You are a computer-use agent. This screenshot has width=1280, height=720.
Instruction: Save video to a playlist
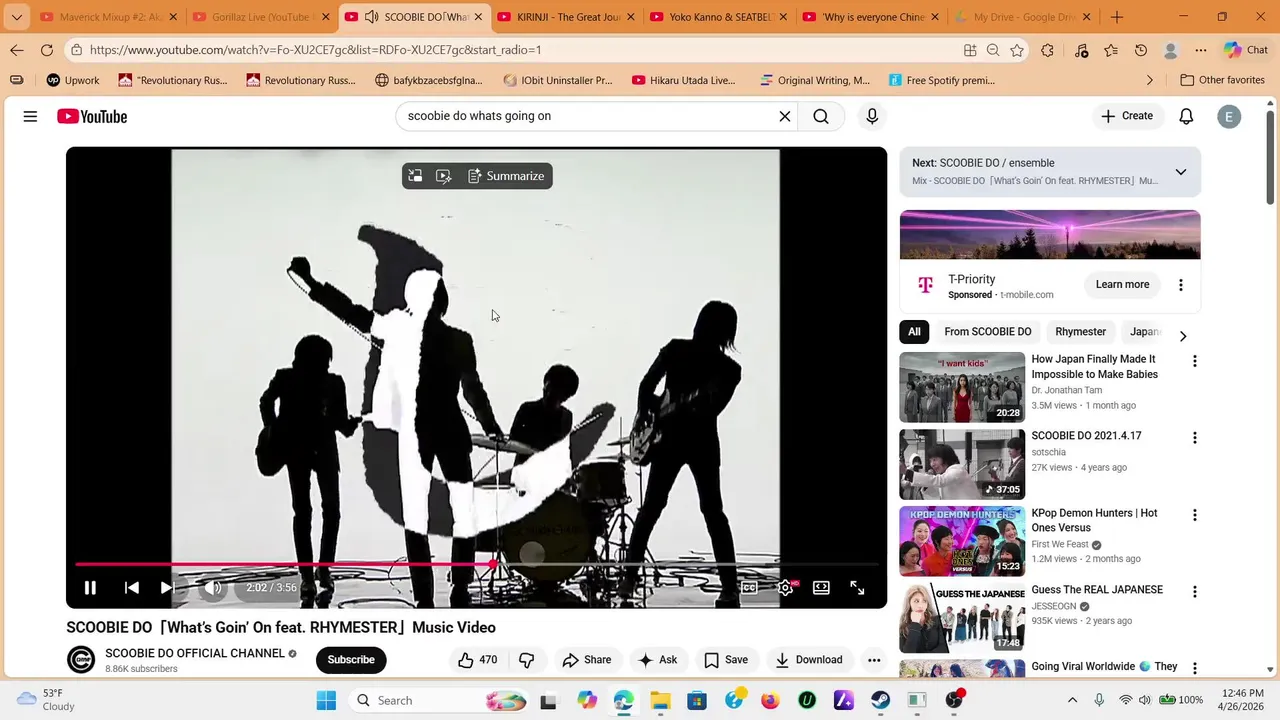[726, 660]
